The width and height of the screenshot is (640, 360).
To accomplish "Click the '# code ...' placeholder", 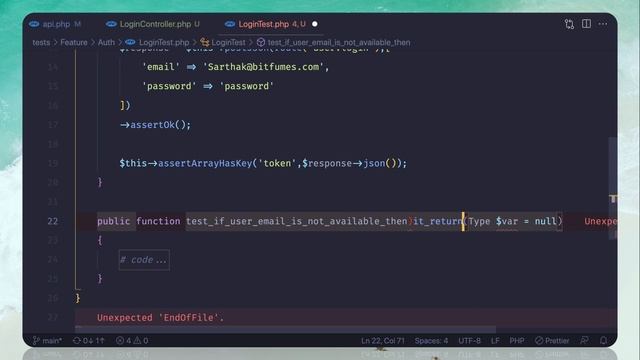I will (x=144, y=260).
